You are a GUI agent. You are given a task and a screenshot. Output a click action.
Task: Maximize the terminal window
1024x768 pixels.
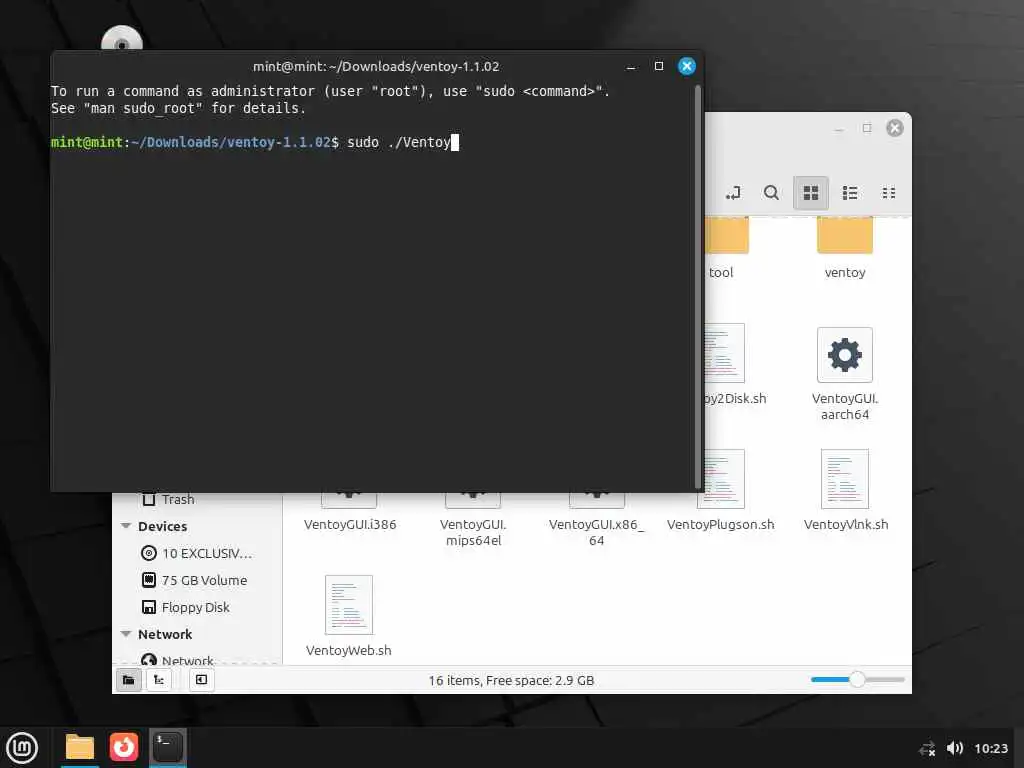coord(658,66)
